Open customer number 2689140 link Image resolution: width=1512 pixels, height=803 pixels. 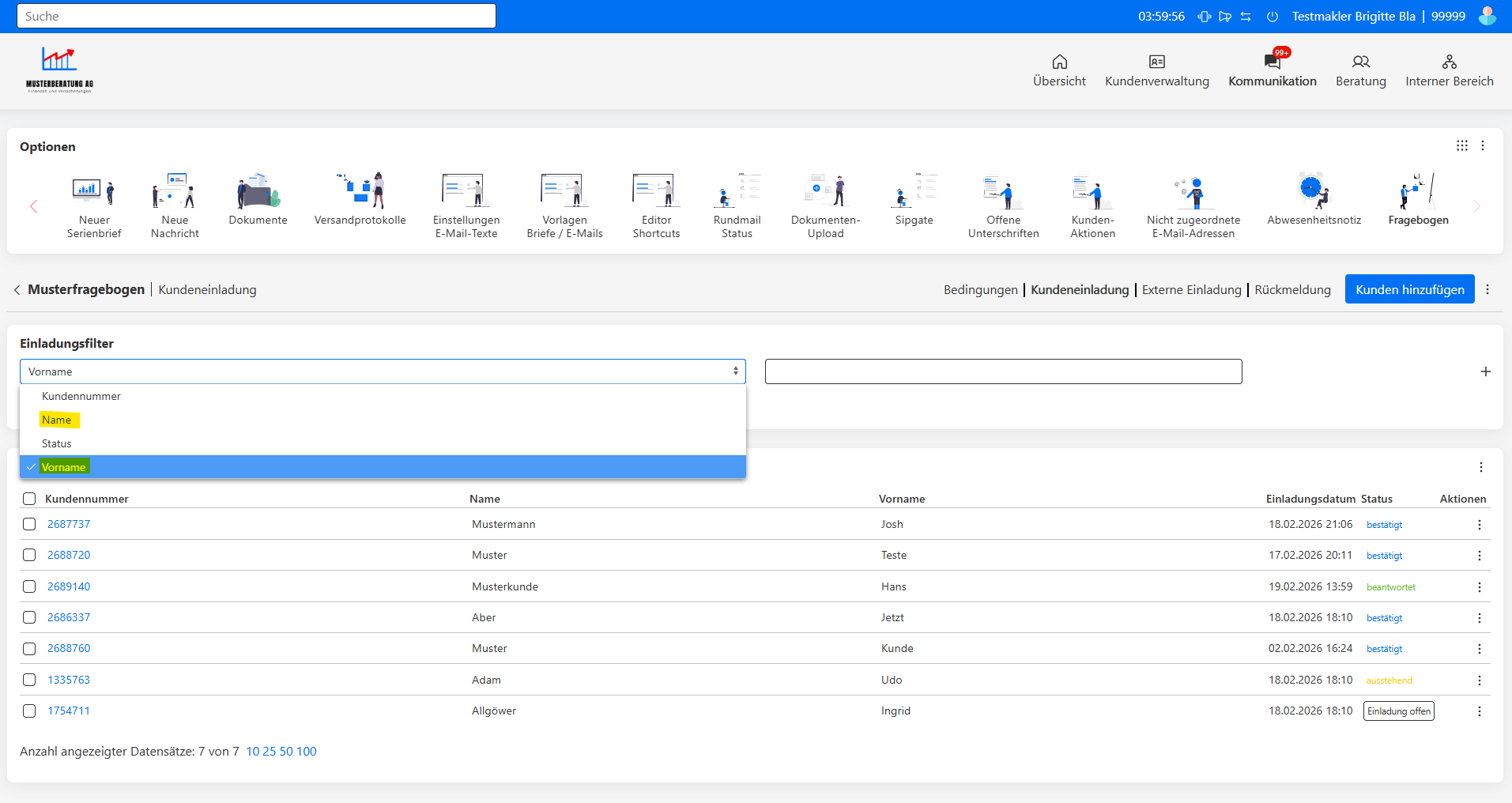click(69, 586)
